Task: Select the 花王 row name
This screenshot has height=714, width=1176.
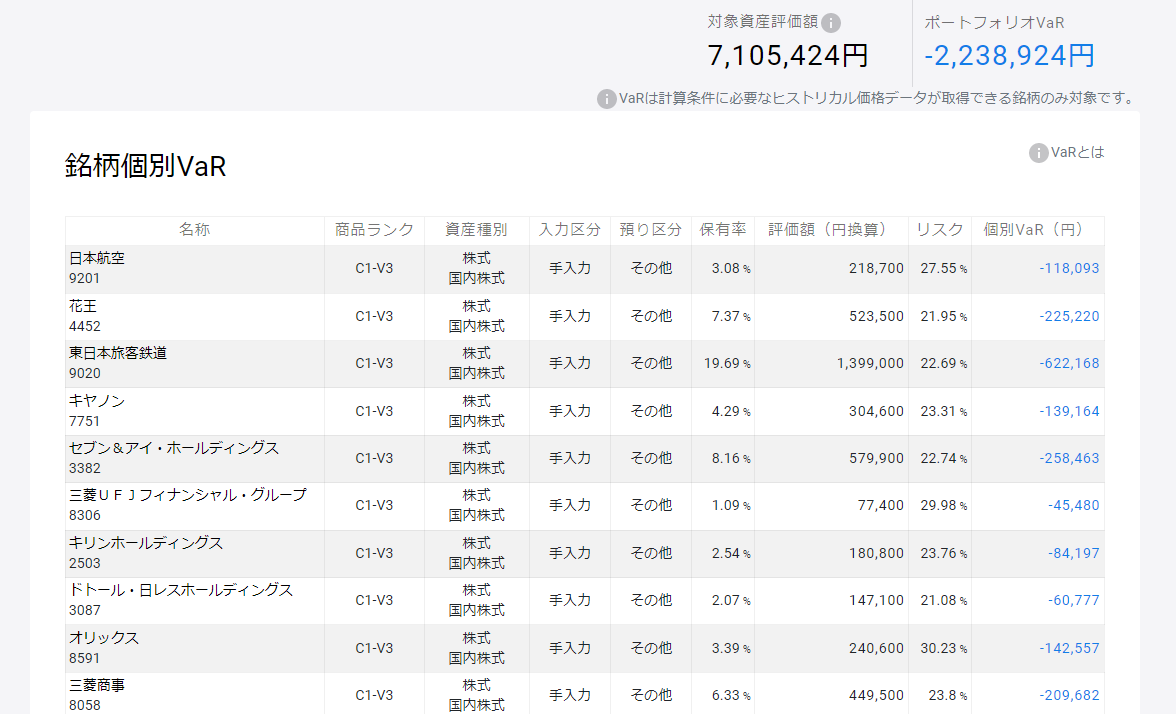Action: 82,306
